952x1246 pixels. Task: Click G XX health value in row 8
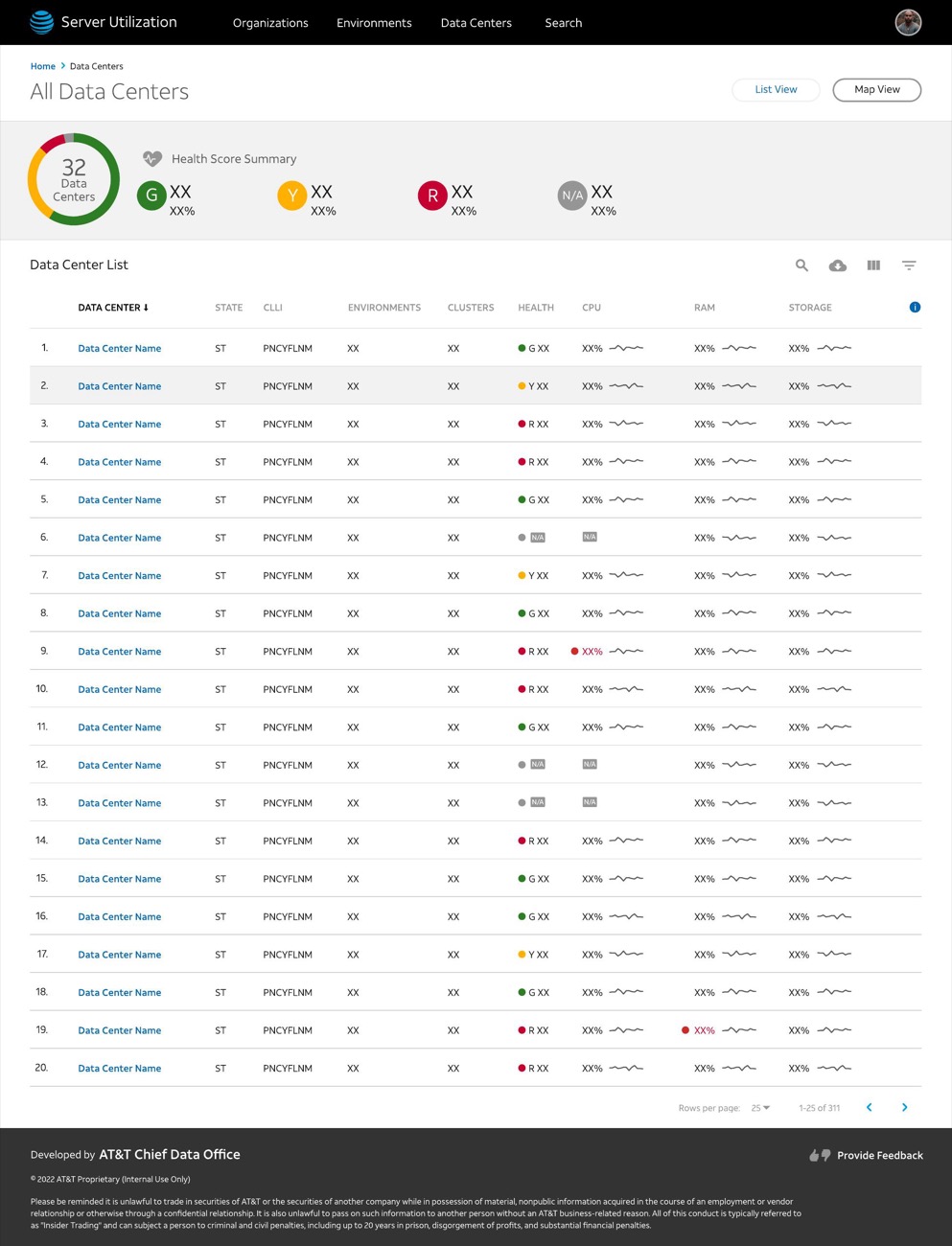539,613
